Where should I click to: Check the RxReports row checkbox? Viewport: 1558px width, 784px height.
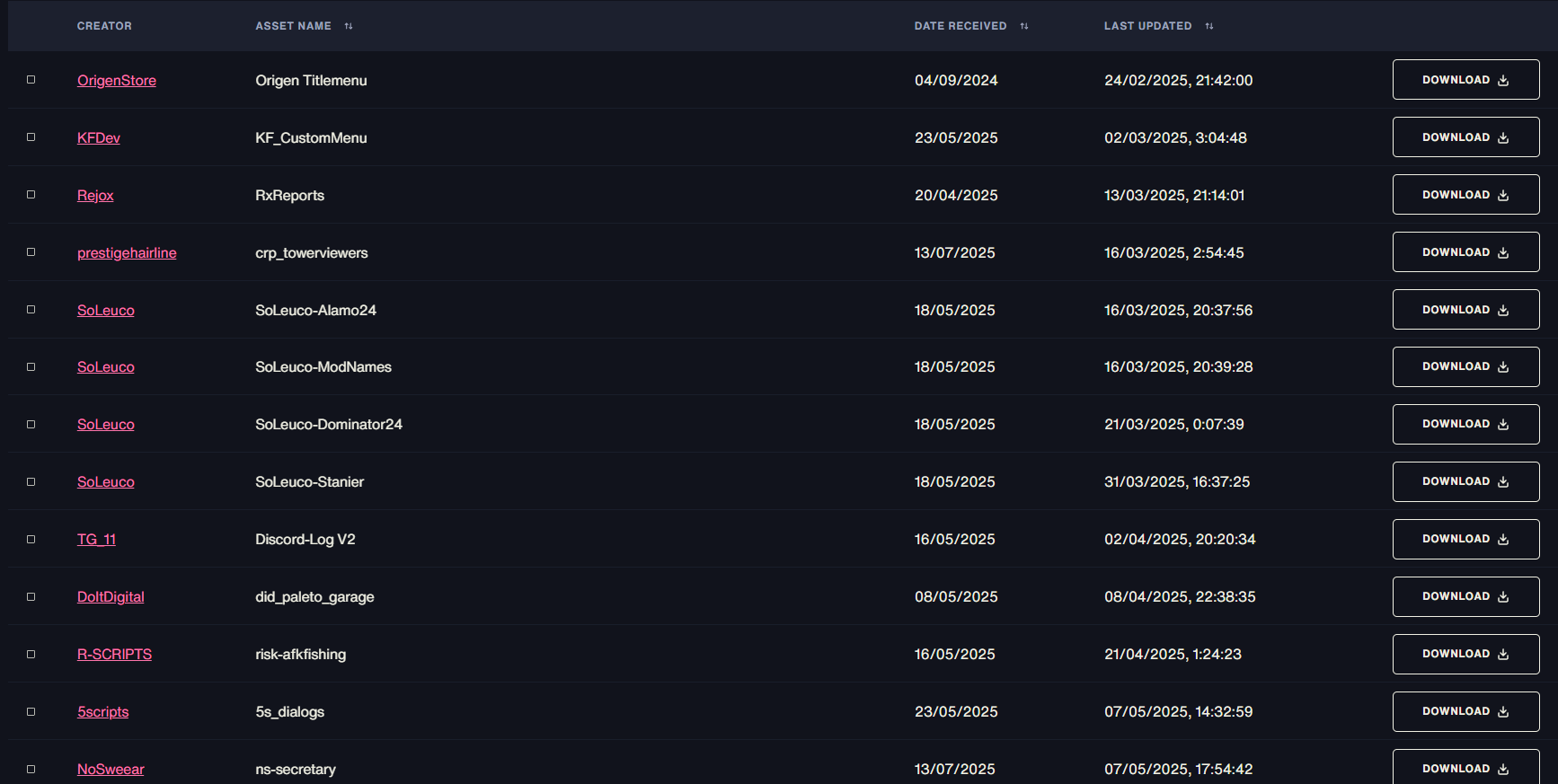click(31, 195)
